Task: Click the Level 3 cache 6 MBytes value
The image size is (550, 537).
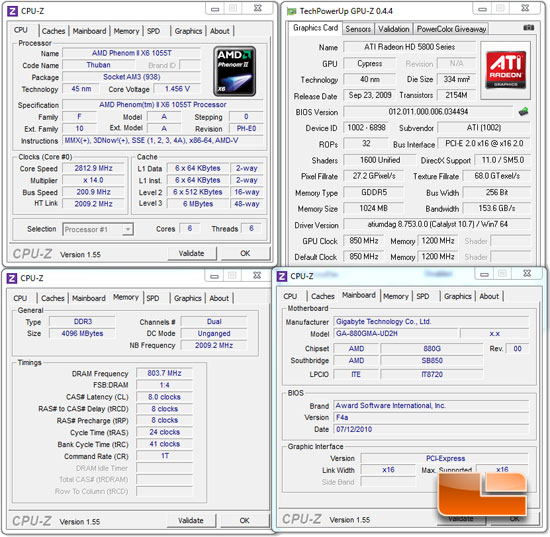Action: (x=198, y=204)
